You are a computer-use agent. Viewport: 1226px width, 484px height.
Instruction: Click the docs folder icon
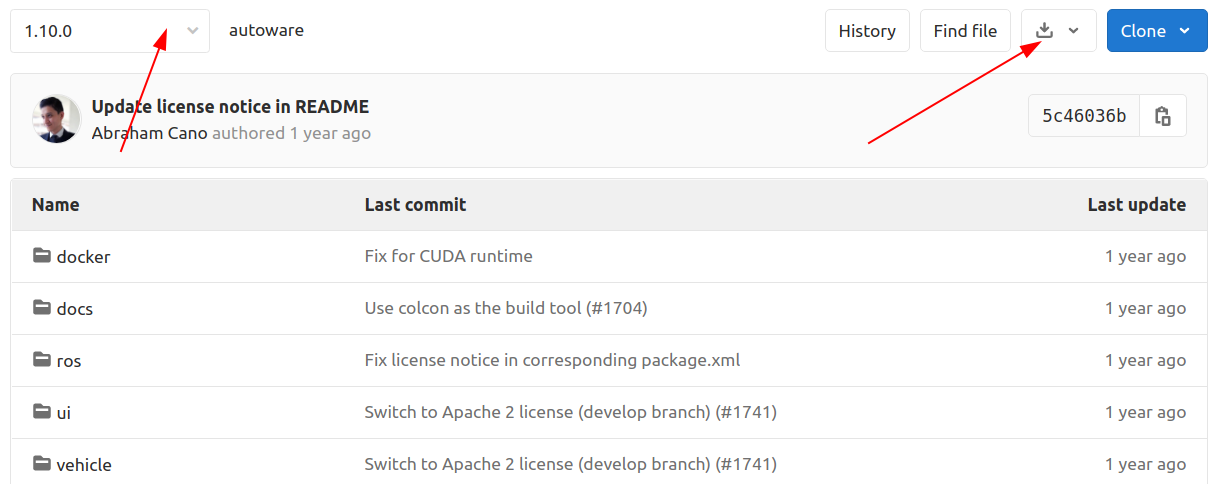[41, 308]
